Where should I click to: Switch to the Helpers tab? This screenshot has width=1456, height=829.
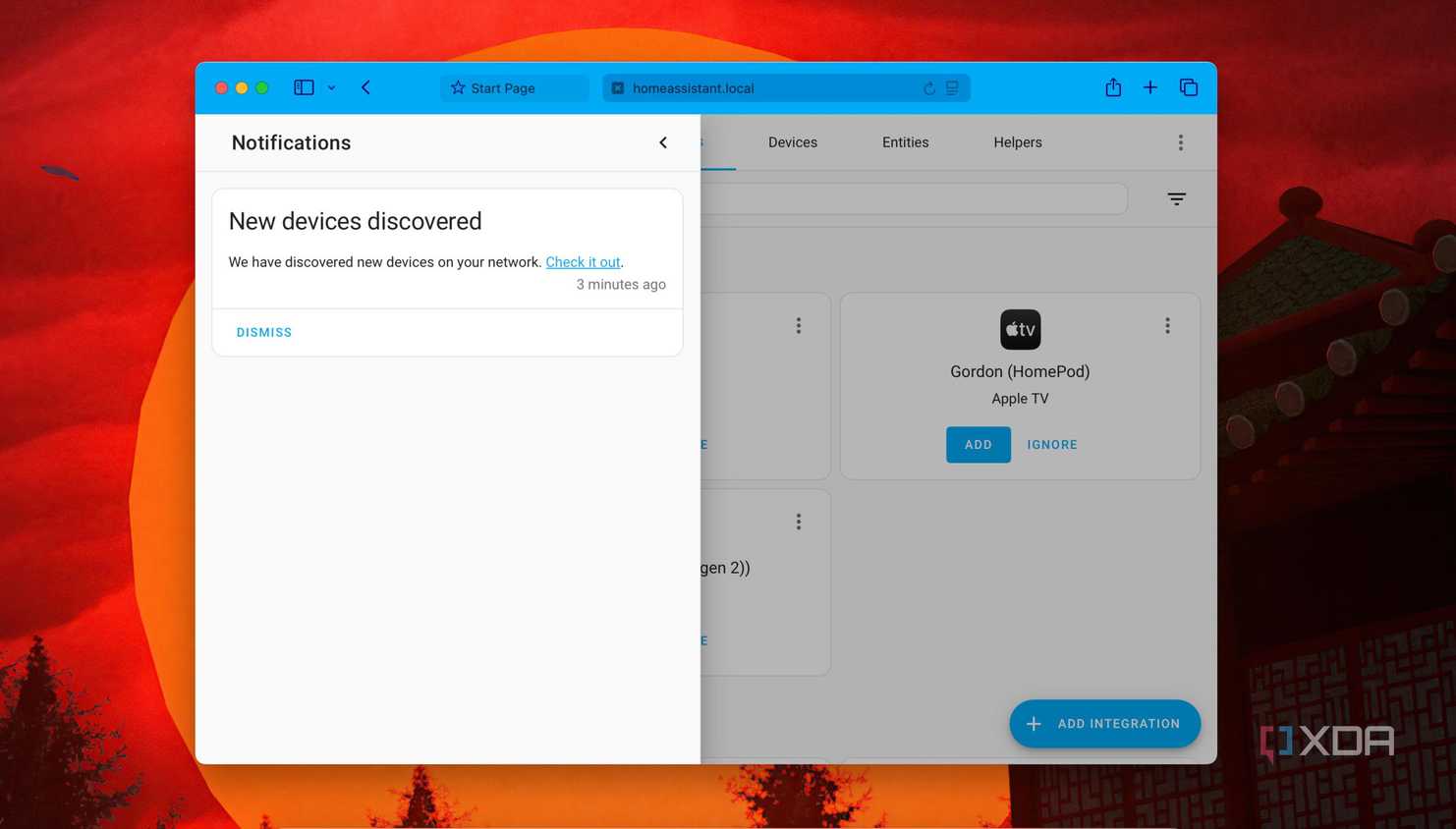point(1018,142)
